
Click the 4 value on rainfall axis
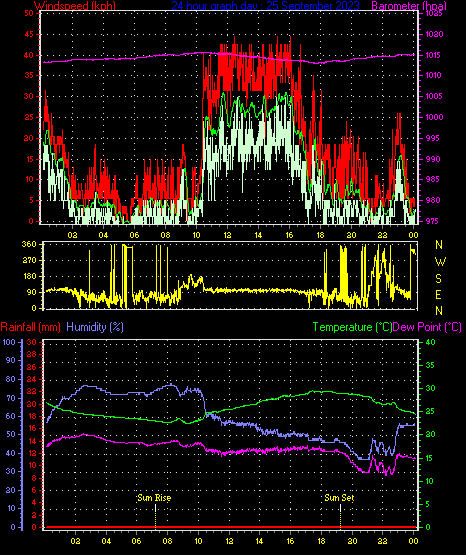(x=34, y=503)
